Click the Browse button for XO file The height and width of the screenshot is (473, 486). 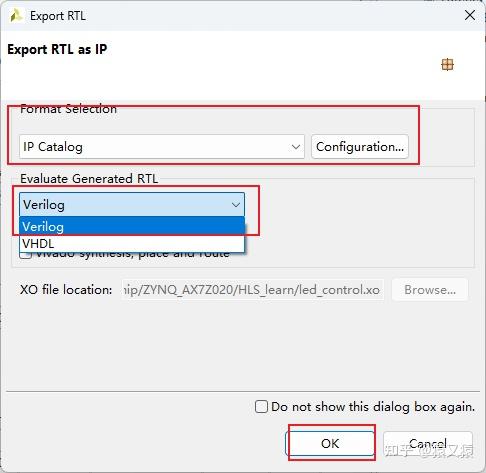point(430,290)
